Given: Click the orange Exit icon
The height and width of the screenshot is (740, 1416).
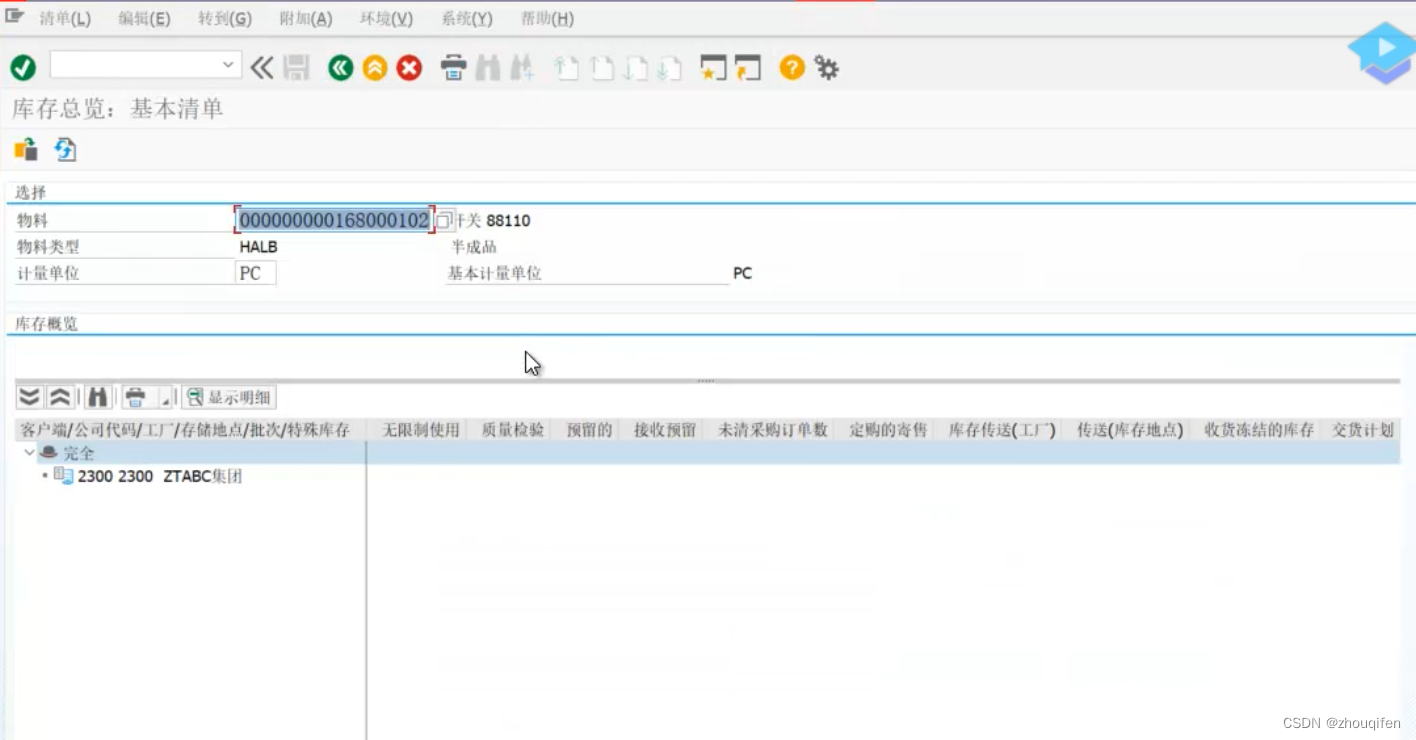Looking at the screenshot, I should pos(375,68).
